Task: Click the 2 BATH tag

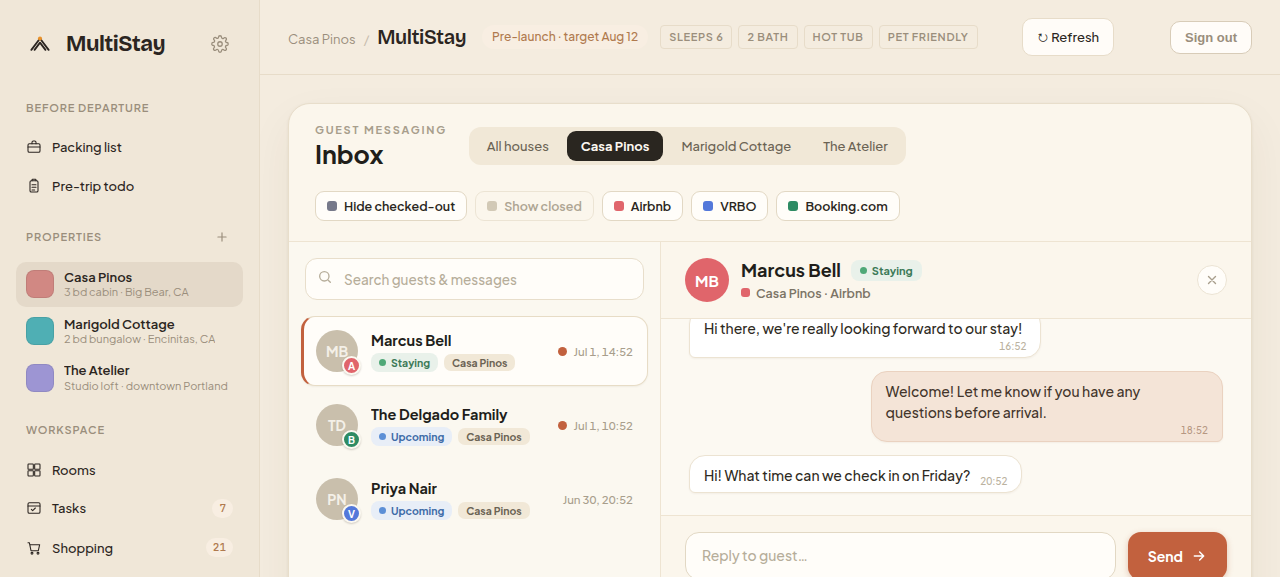Action: (767, 37)
